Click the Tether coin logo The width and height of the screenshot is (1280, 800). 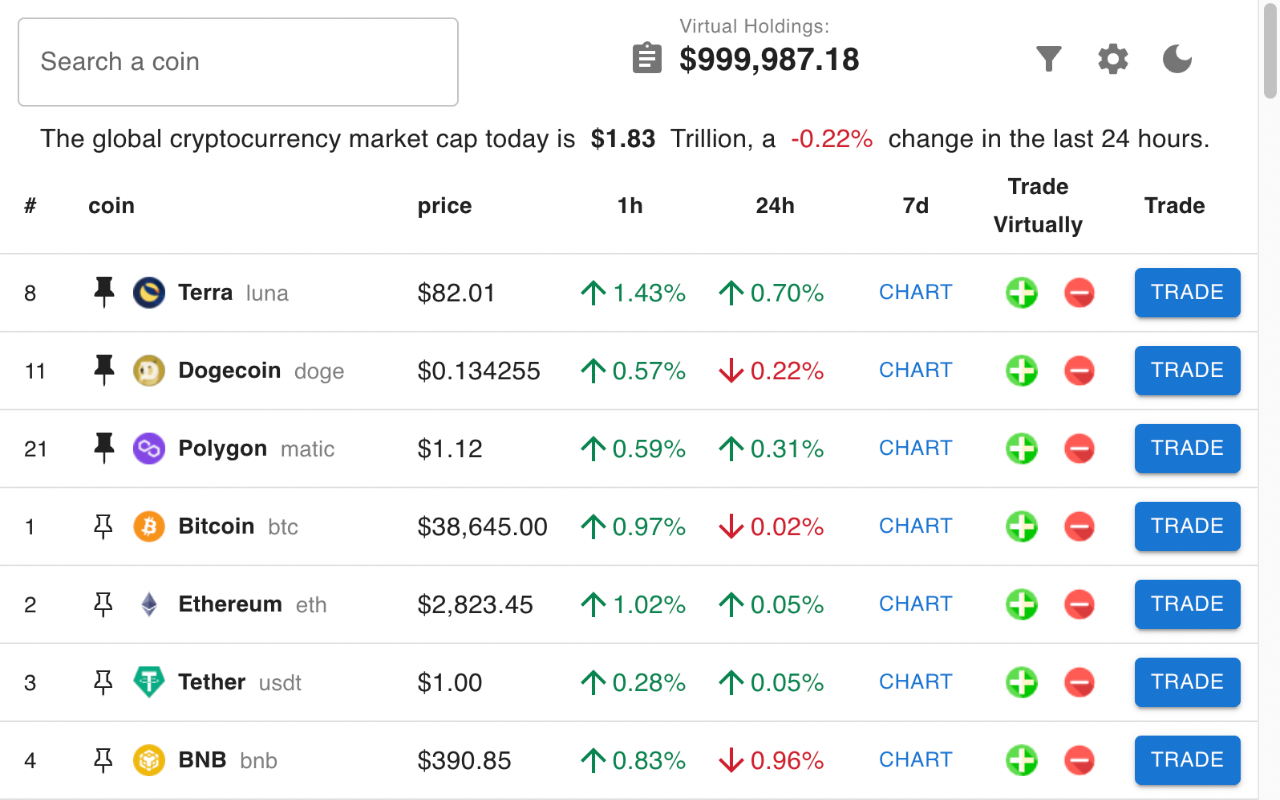pyautogui.click(x=149, y=683)
